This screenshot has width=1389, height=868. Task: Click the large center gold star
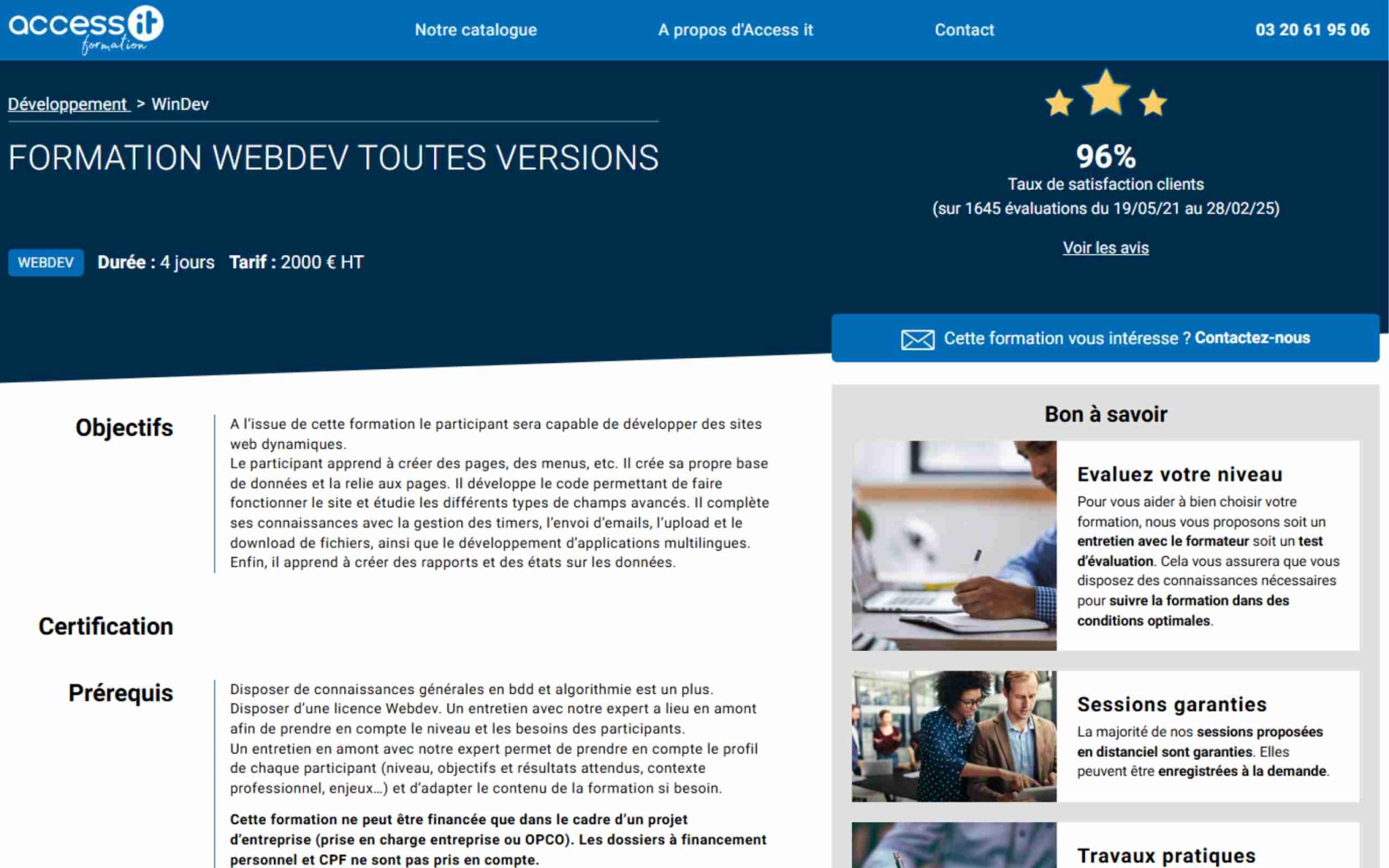click(1106, 92)
